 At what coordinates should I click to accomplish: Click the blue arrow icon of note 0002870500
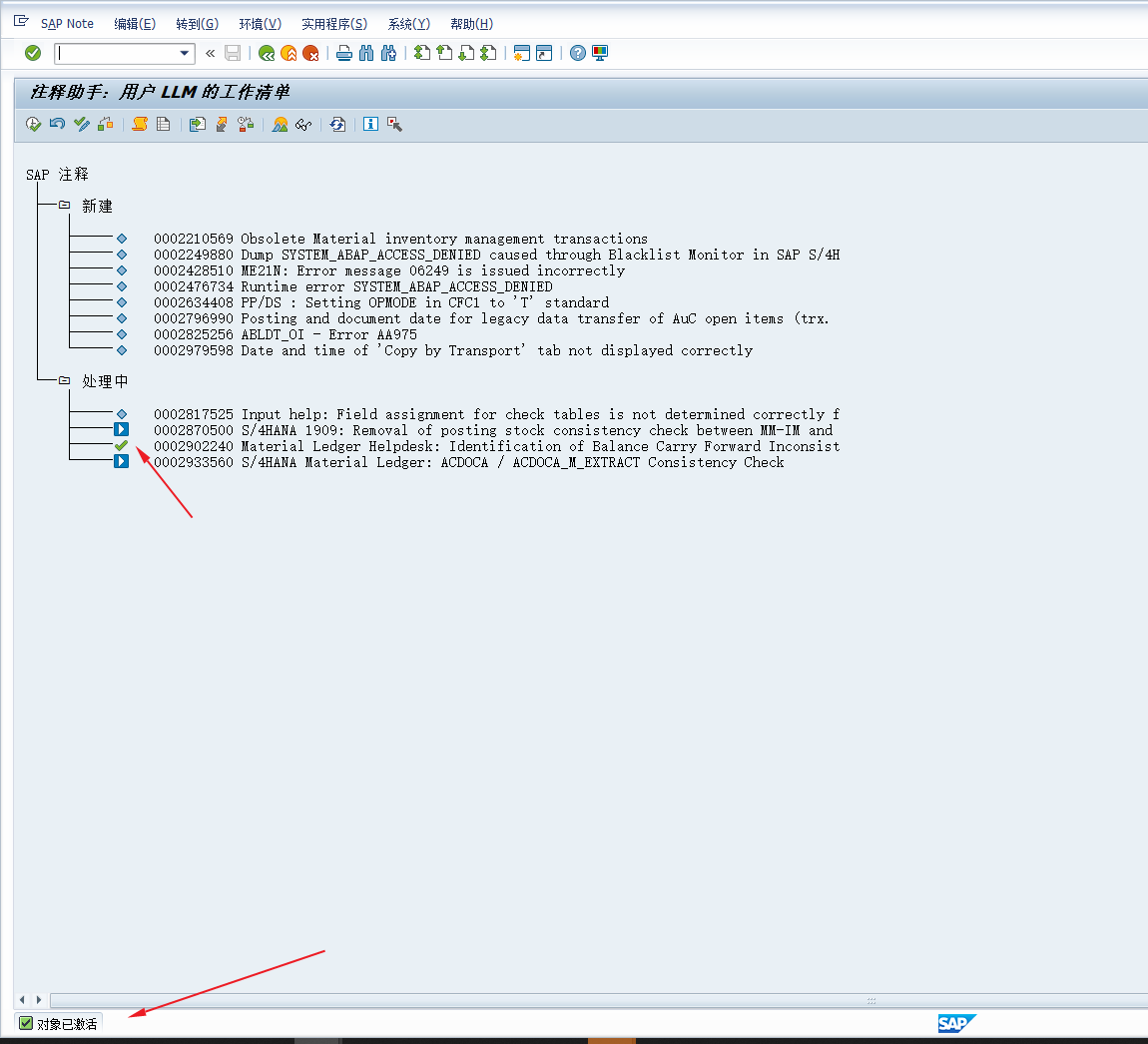122,430
